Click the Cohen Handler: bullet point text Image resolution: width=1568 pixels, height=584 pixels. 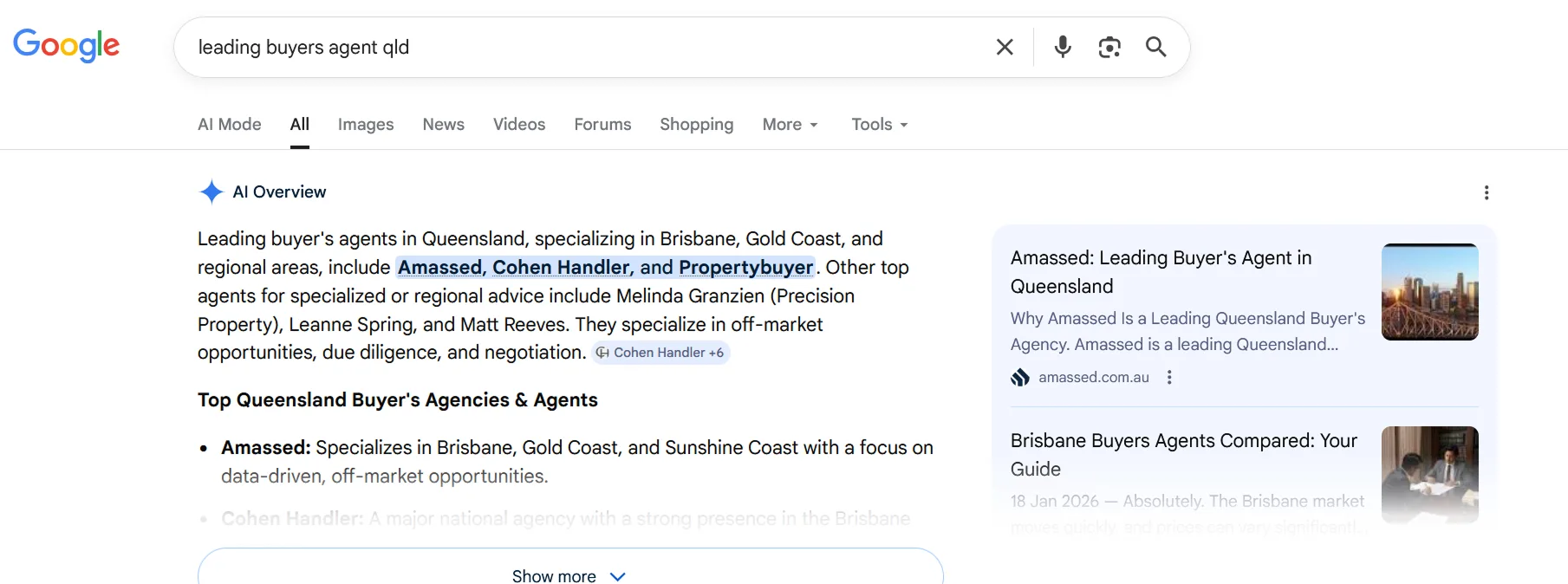click(566, 518)
